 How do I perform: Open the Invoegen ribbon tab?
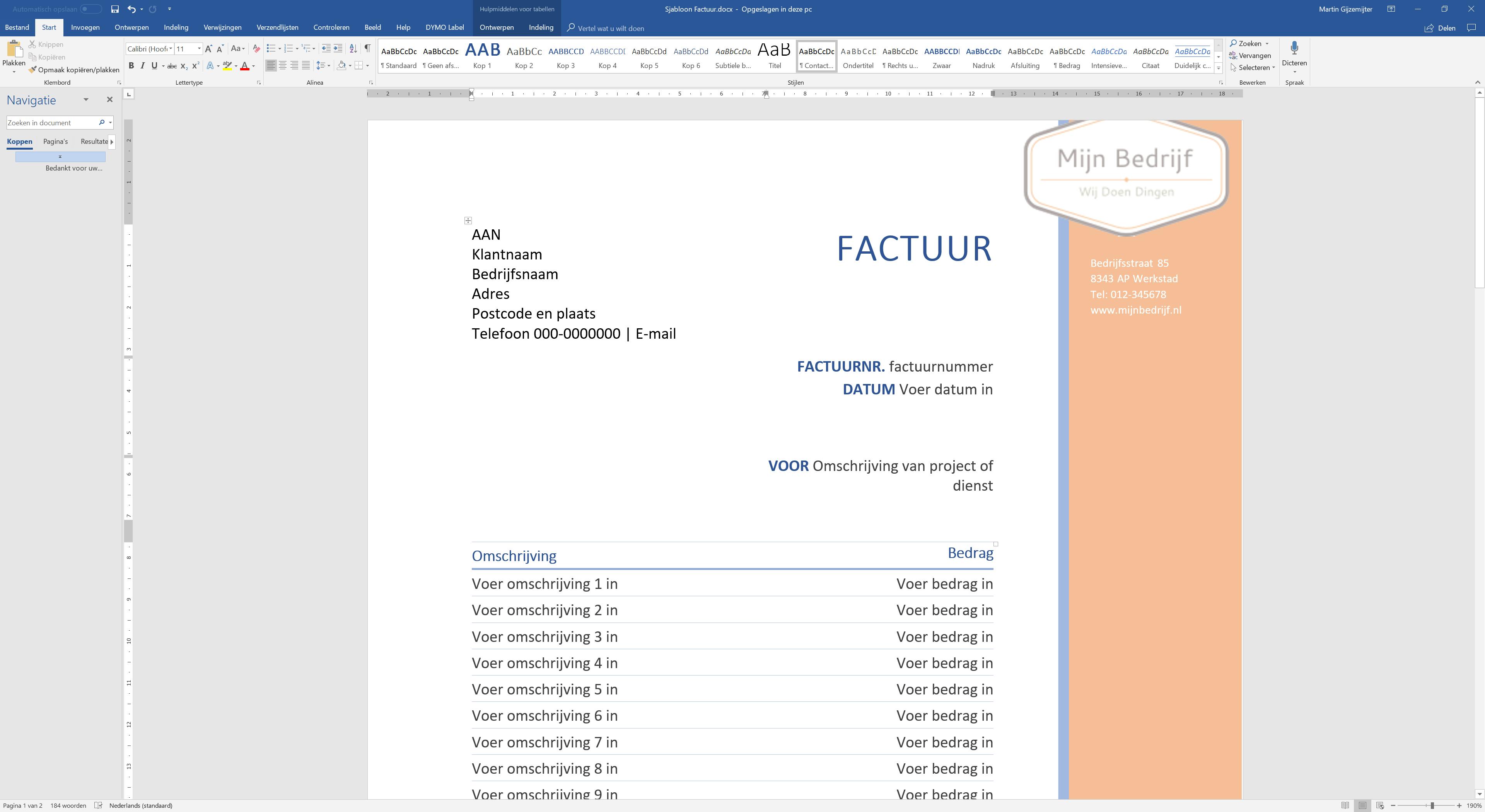(x=85, y=27)
